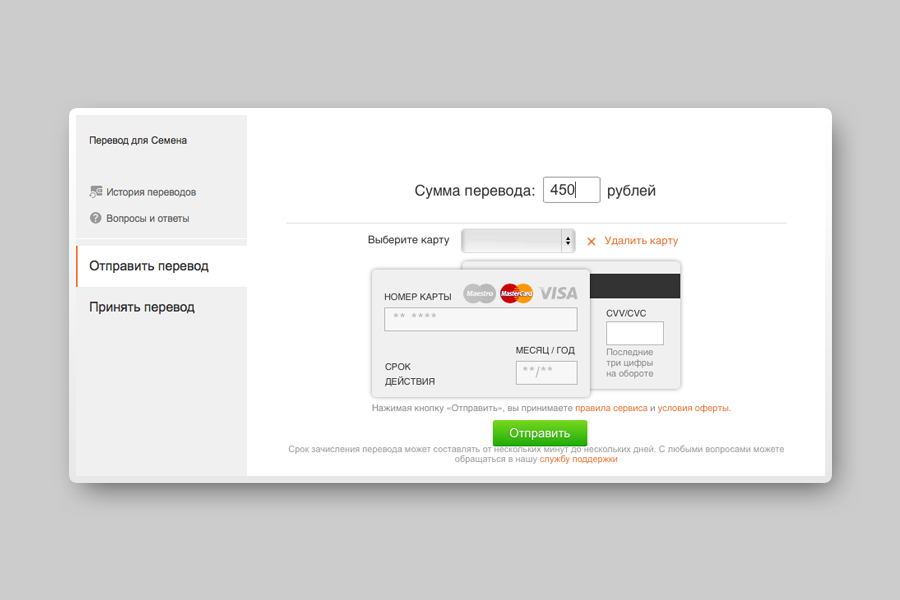Click the question mark FAQ icon
The height and width of the screenshot is (600, 900).
tap(95, 218)
